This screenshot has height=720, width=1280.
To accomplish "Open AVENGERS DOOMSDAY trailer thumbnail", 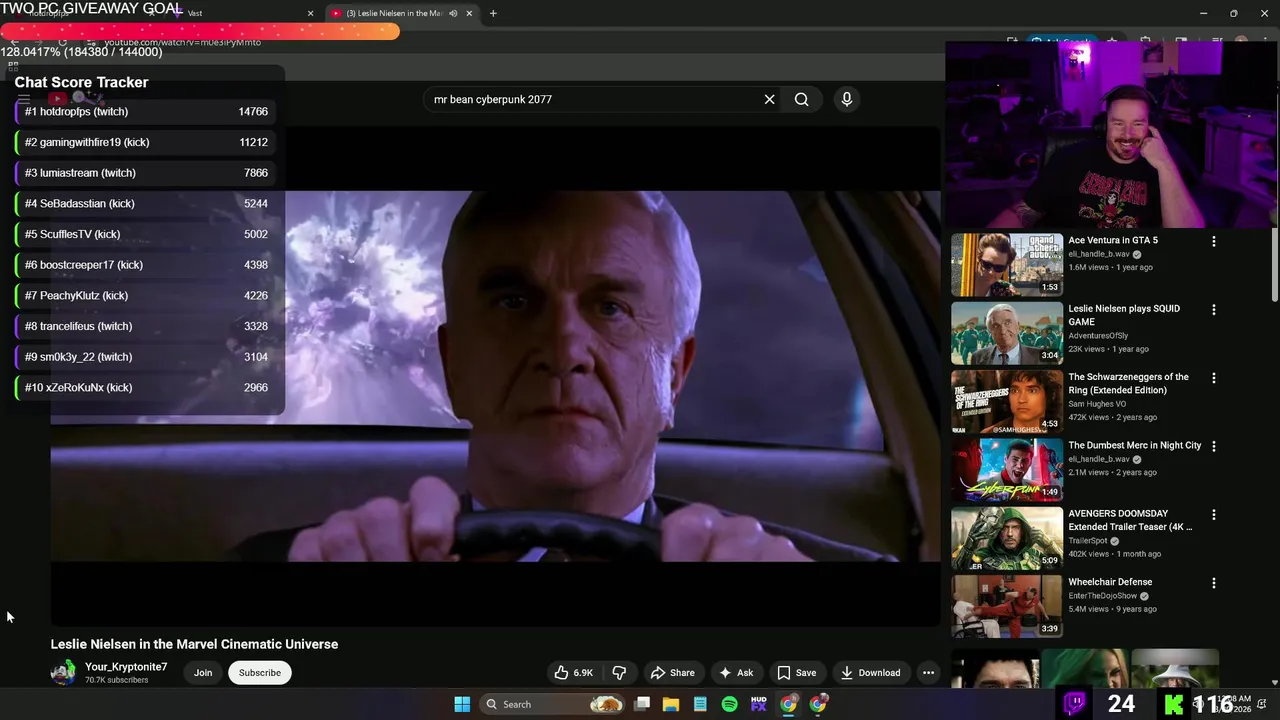I will pyautogui.click(x=1007, y=538).
